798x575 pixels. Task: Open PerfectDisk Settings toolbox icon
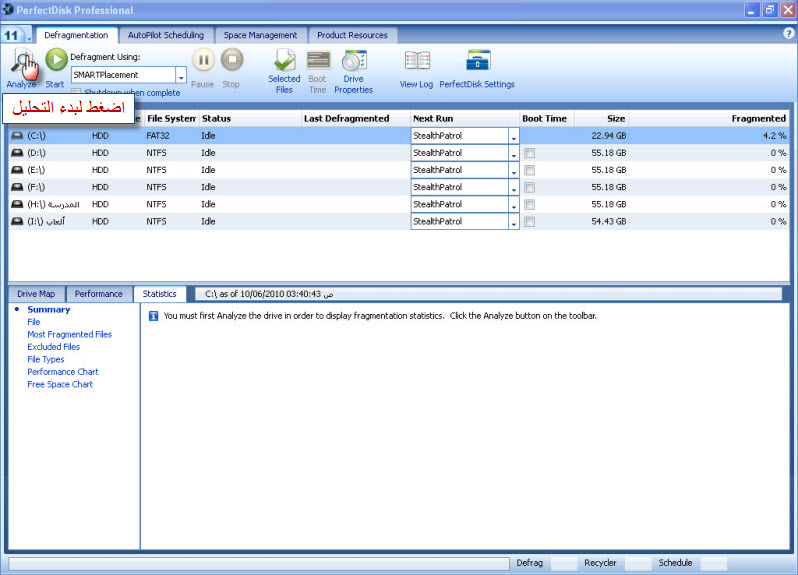477,61
